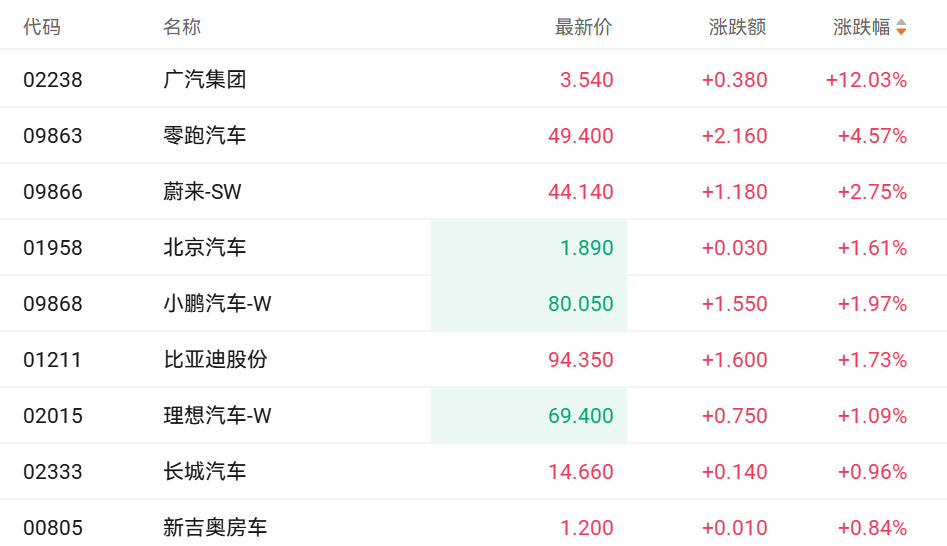Open 零跑汽车 stock link

[x=204, y=136]
